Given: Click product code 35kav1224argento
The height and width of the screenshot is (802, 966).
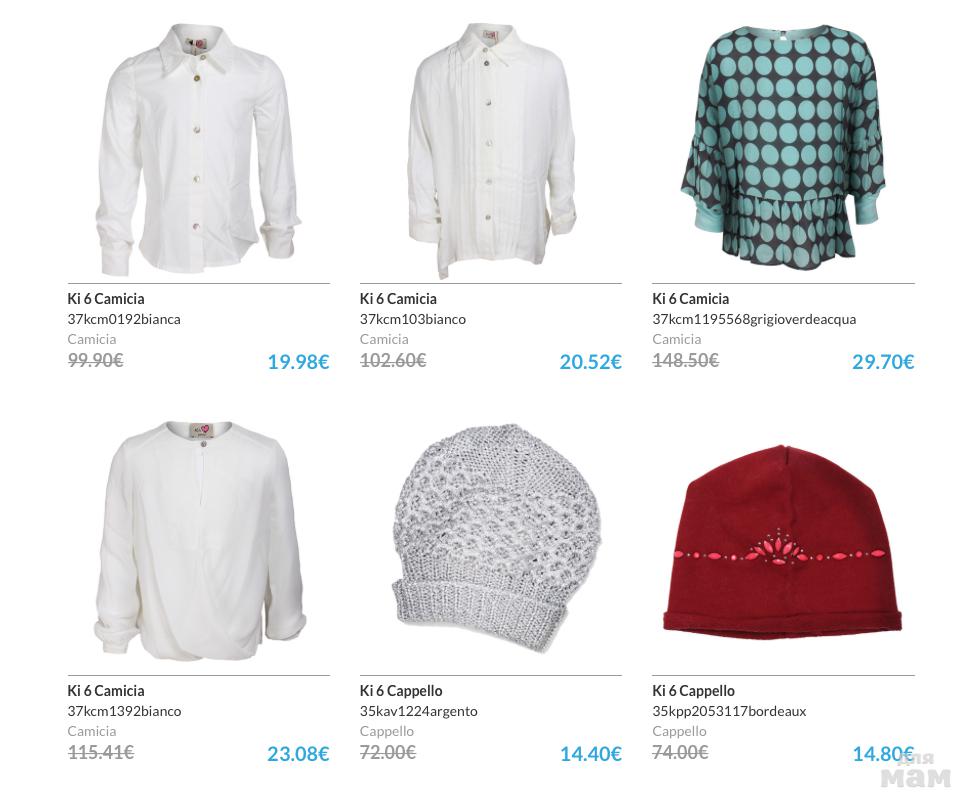Looking at the screenshot, I should [x=418, y=711].
